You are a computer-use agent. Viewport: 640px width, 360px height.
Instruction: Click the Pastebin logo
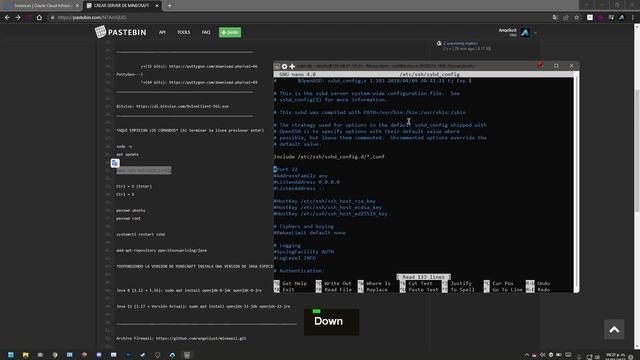[120, 32]
